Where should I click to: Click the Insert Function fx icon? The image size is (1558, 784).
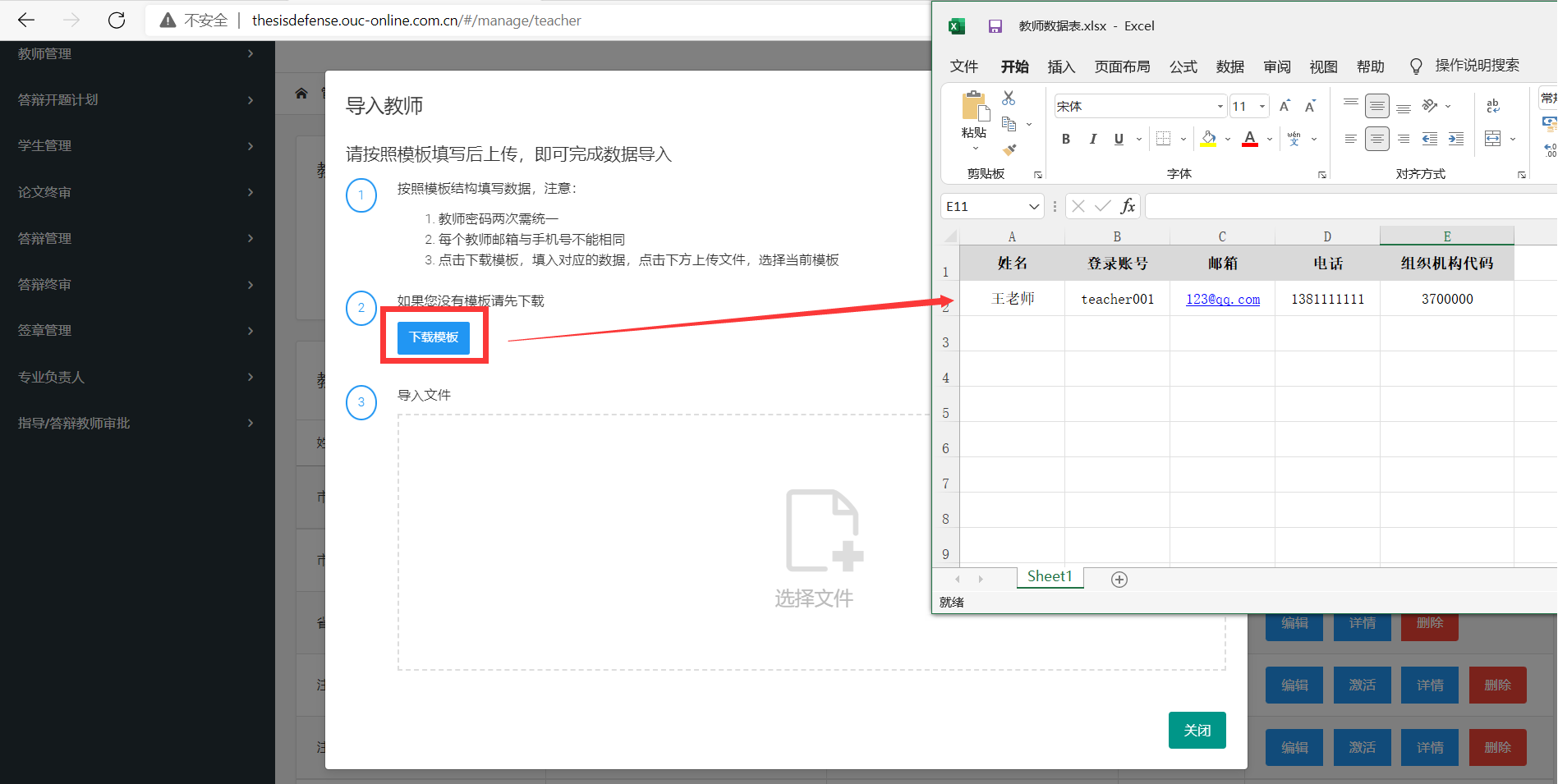click(x=1128, y=206)
